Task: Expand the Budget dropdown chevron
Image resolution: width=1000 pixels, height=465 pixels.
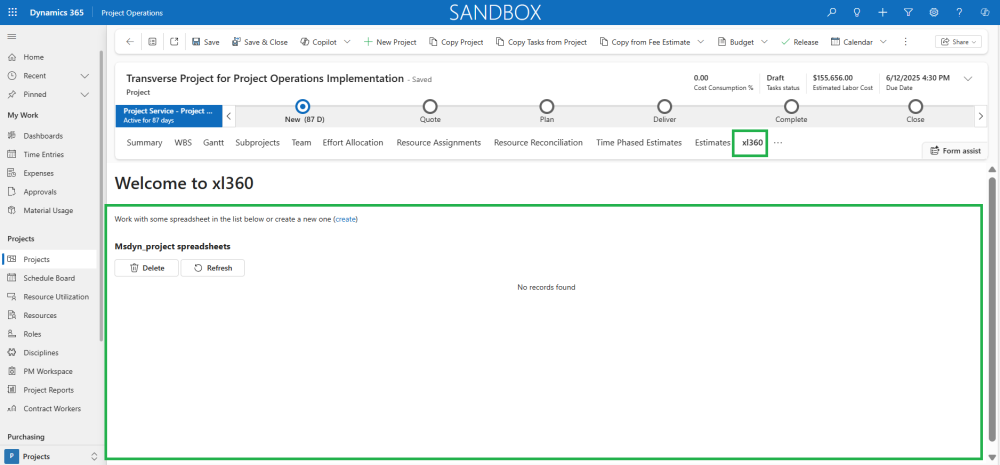Action: tap(765, 42)
